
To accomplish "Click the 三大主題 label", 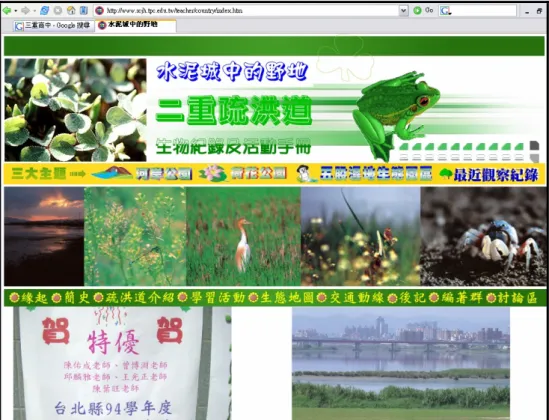I will coord(39,174).
